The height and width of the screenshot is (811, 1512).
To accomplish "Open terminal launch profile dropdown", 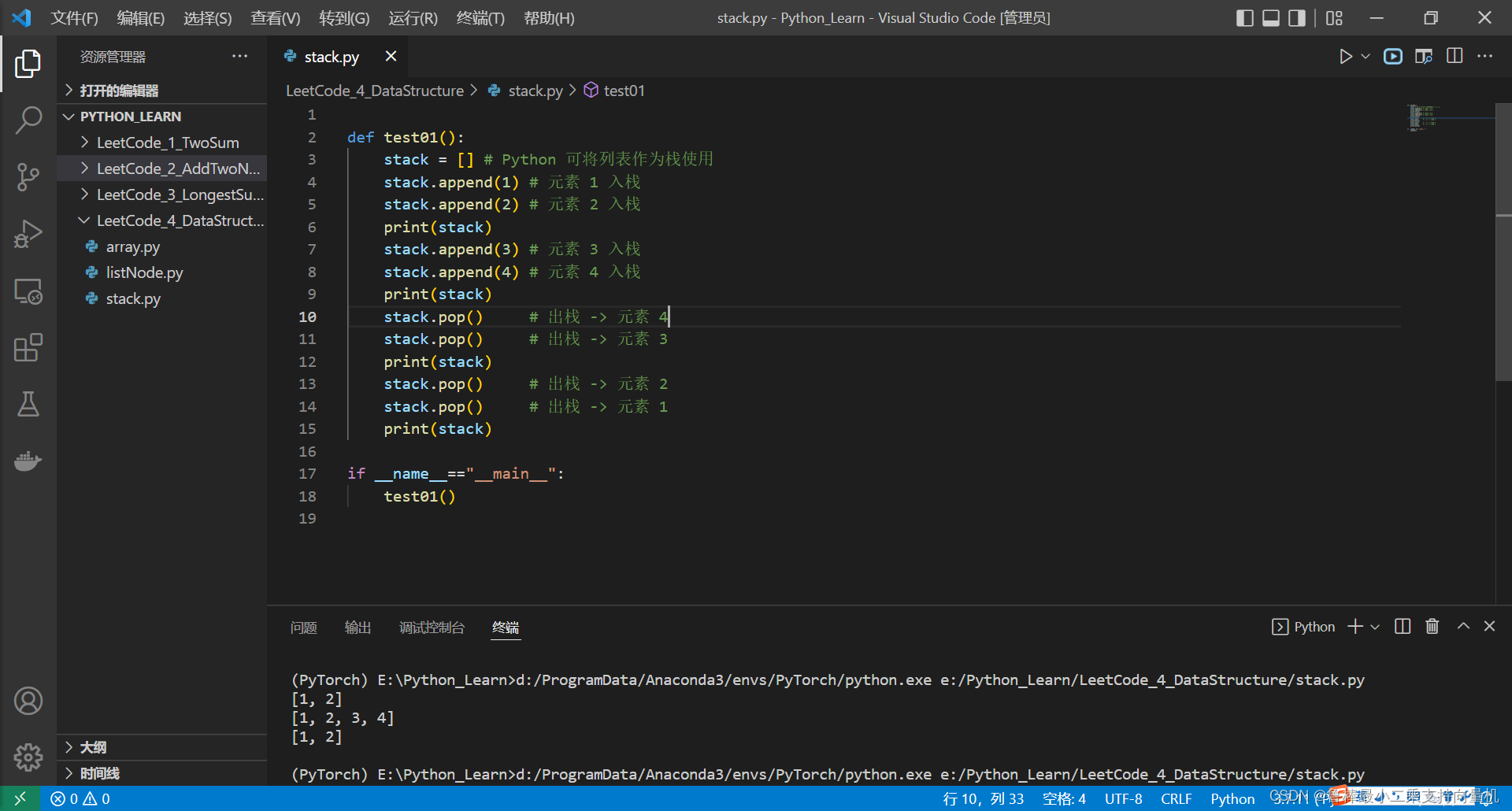I will click(x=1375, y=627).
